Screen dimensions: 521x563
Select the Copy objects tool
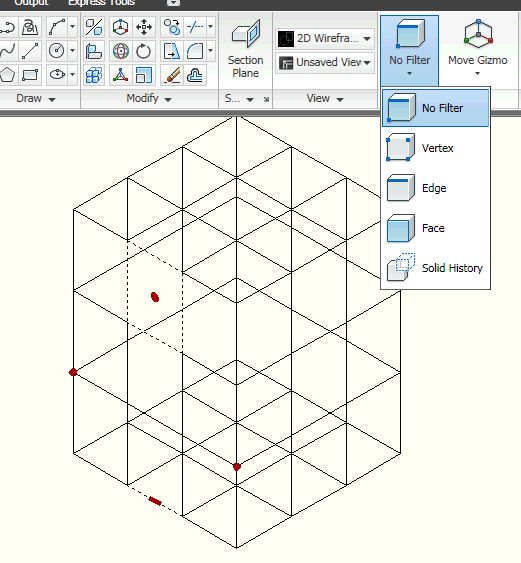172,27
